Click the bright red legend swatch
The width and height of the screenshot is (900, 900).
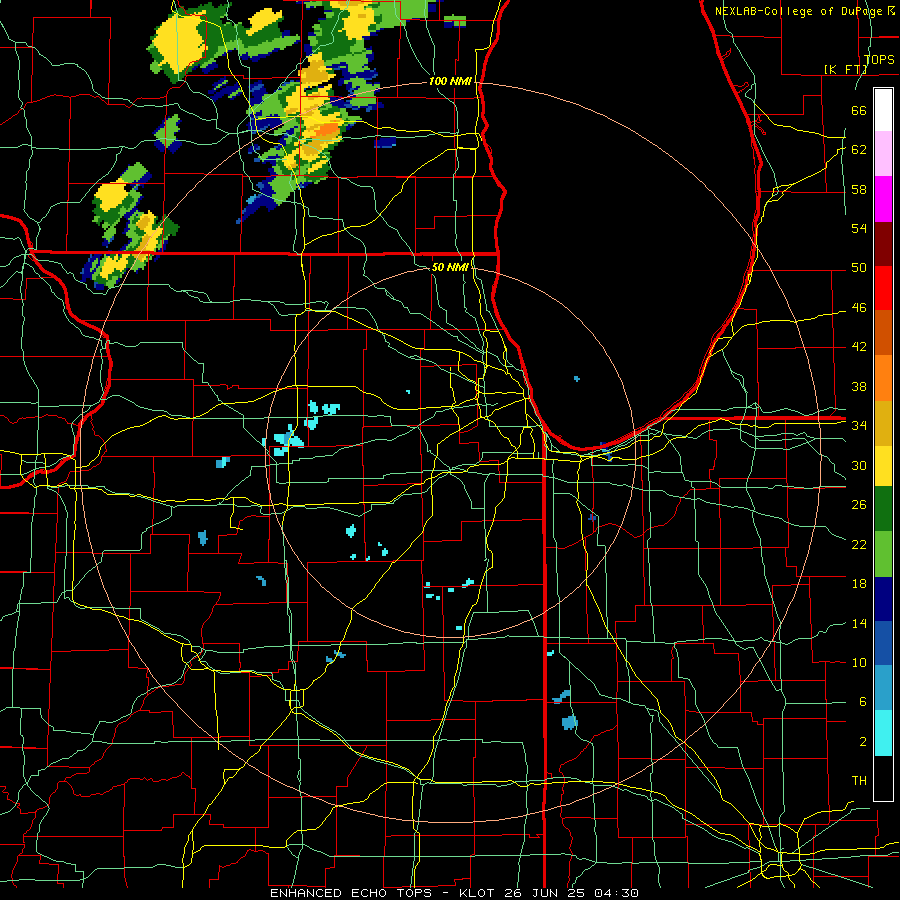tap(883, 288)
